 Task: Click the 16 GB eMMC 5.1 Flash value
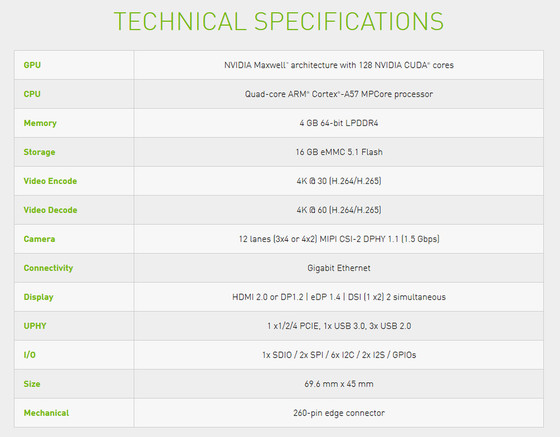339,152
